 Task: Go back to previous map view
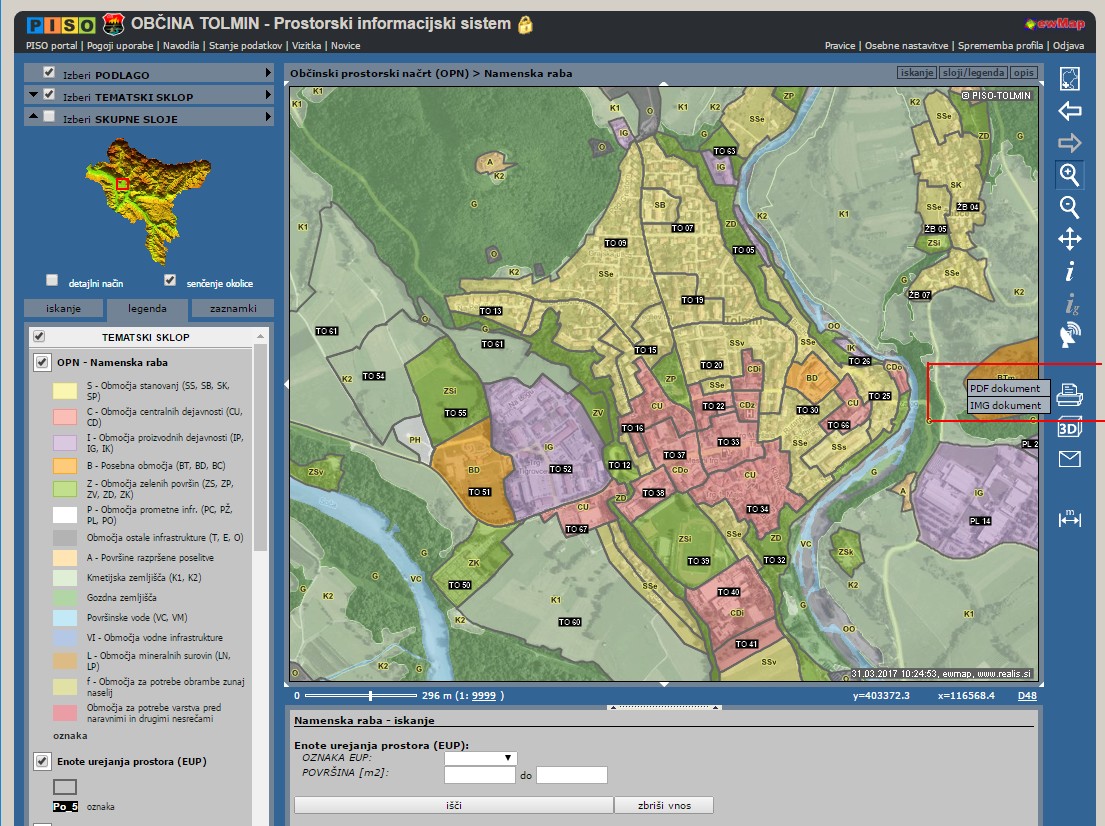click(x=1069, y=111)
